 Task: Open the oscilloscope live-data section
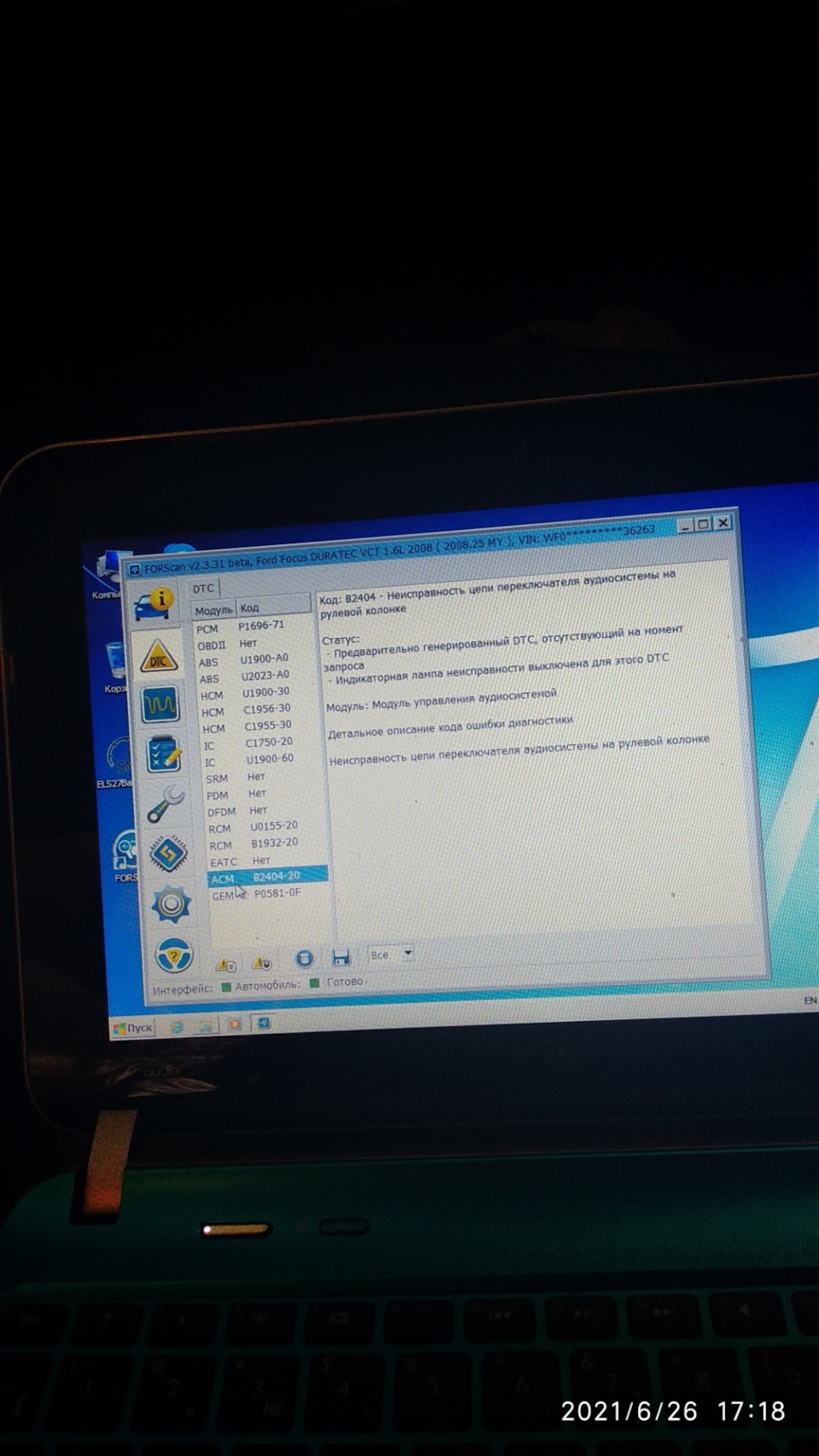pos(160,705)
